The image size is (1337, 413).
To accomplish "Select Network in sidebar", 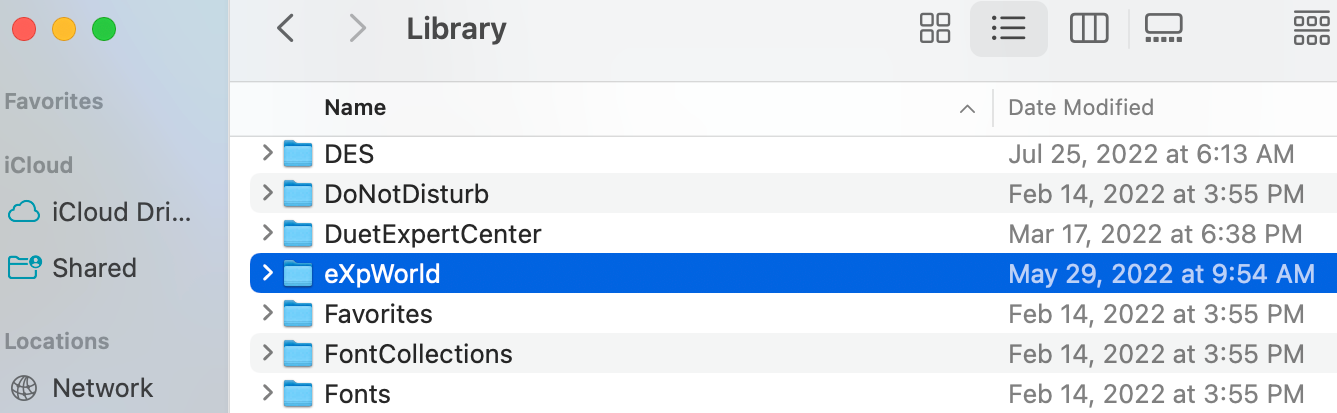I will point(102,388).
